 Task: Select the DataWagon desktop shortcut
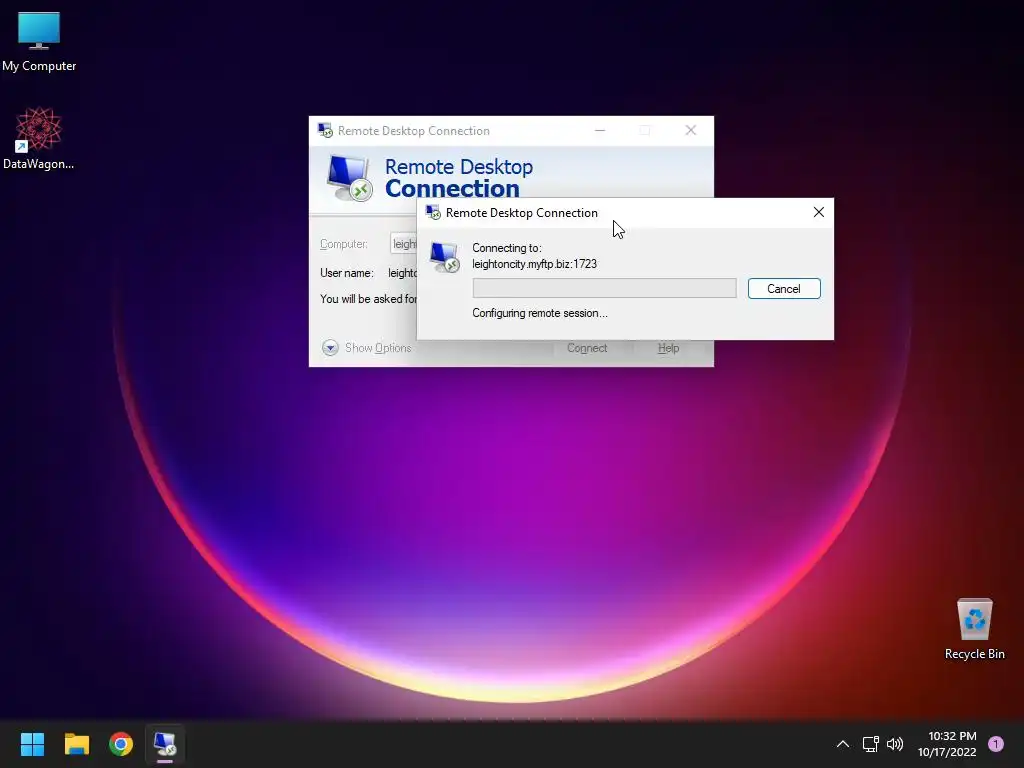[x=39, y=138]
